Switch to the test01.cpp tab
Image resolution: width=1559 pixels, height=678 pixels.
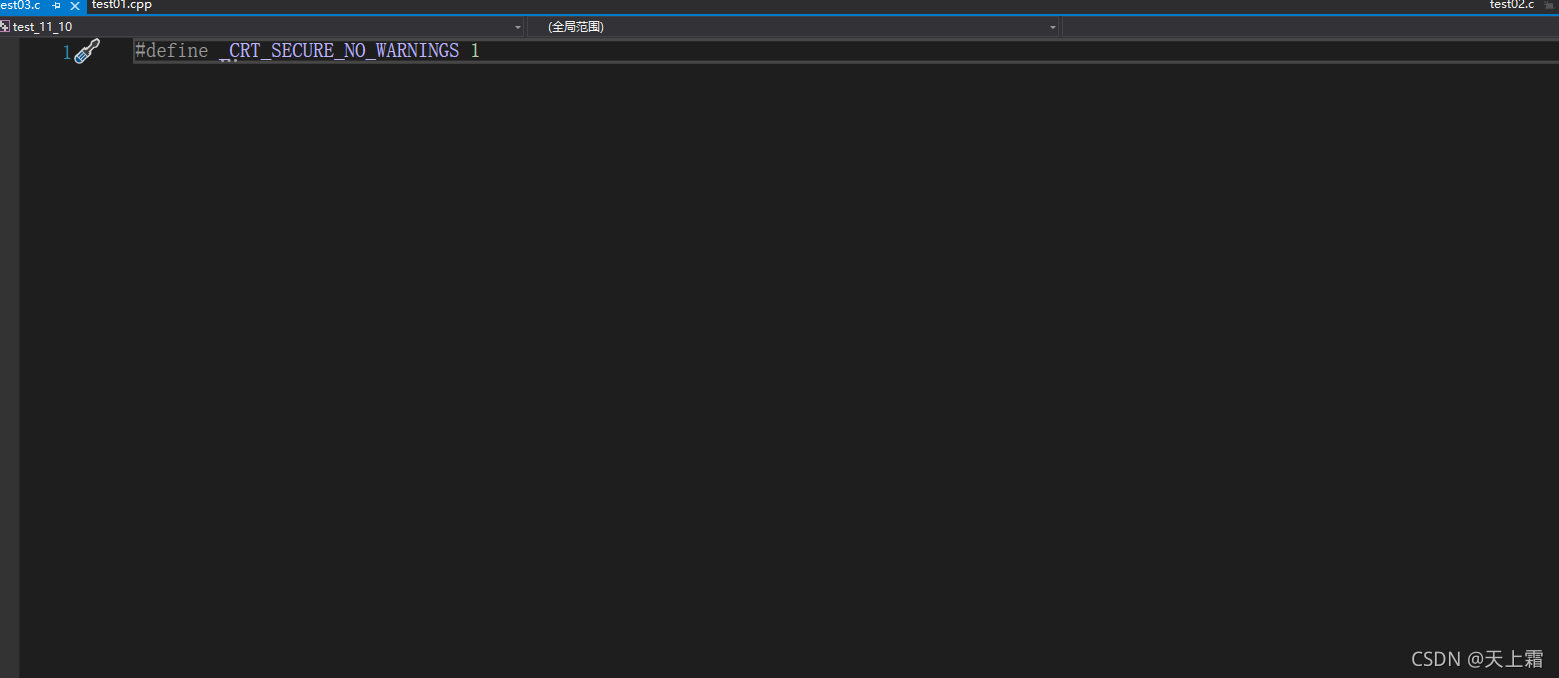[x=121, y=5]
